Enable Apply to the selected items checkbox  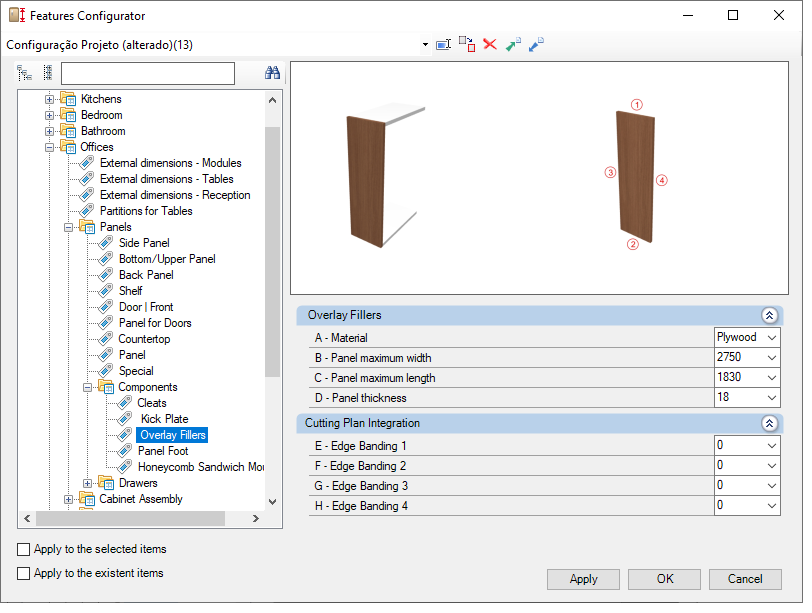tap(23, 549)
